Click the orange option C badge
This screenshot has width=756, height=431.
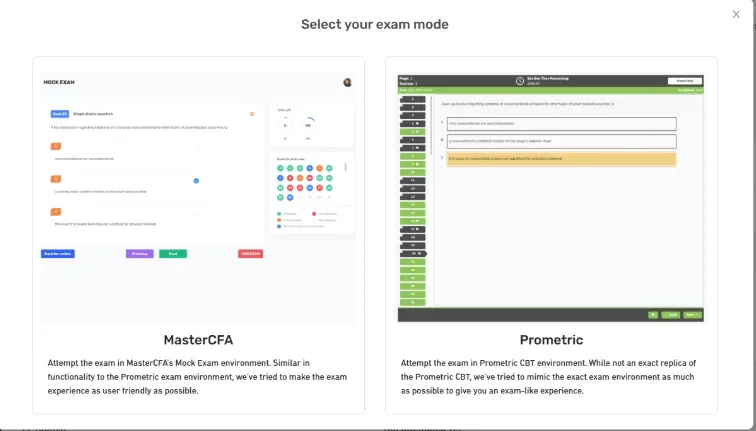[x=56, y=212]
